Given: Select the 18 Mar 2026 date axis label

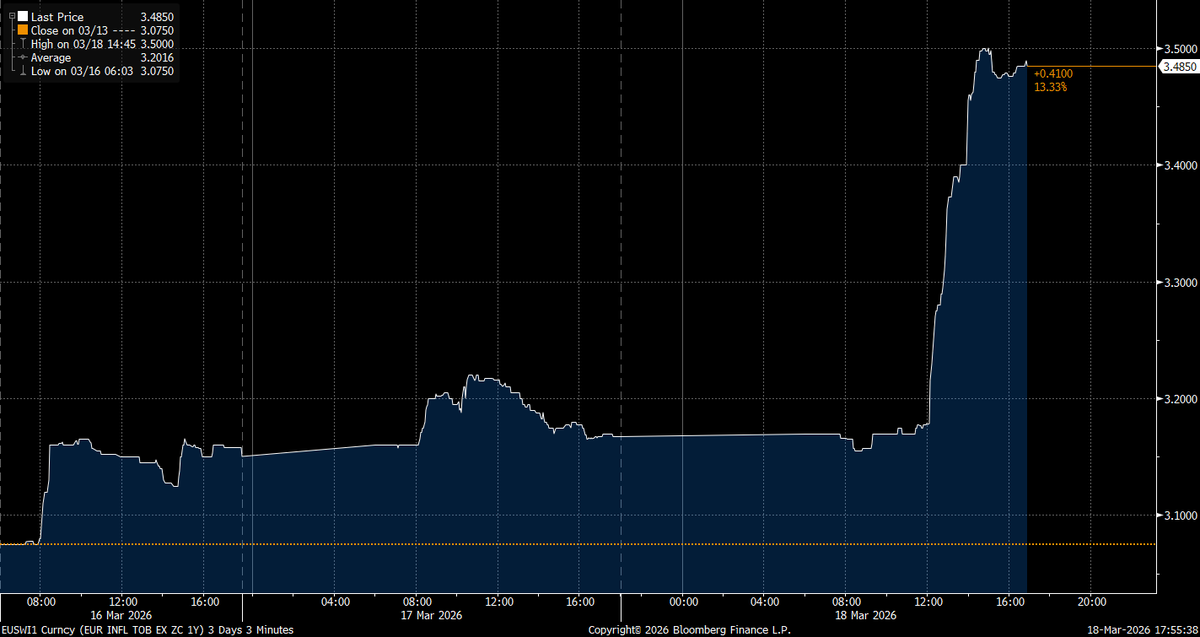Looking at the screenshot, I should click(866, 615).
